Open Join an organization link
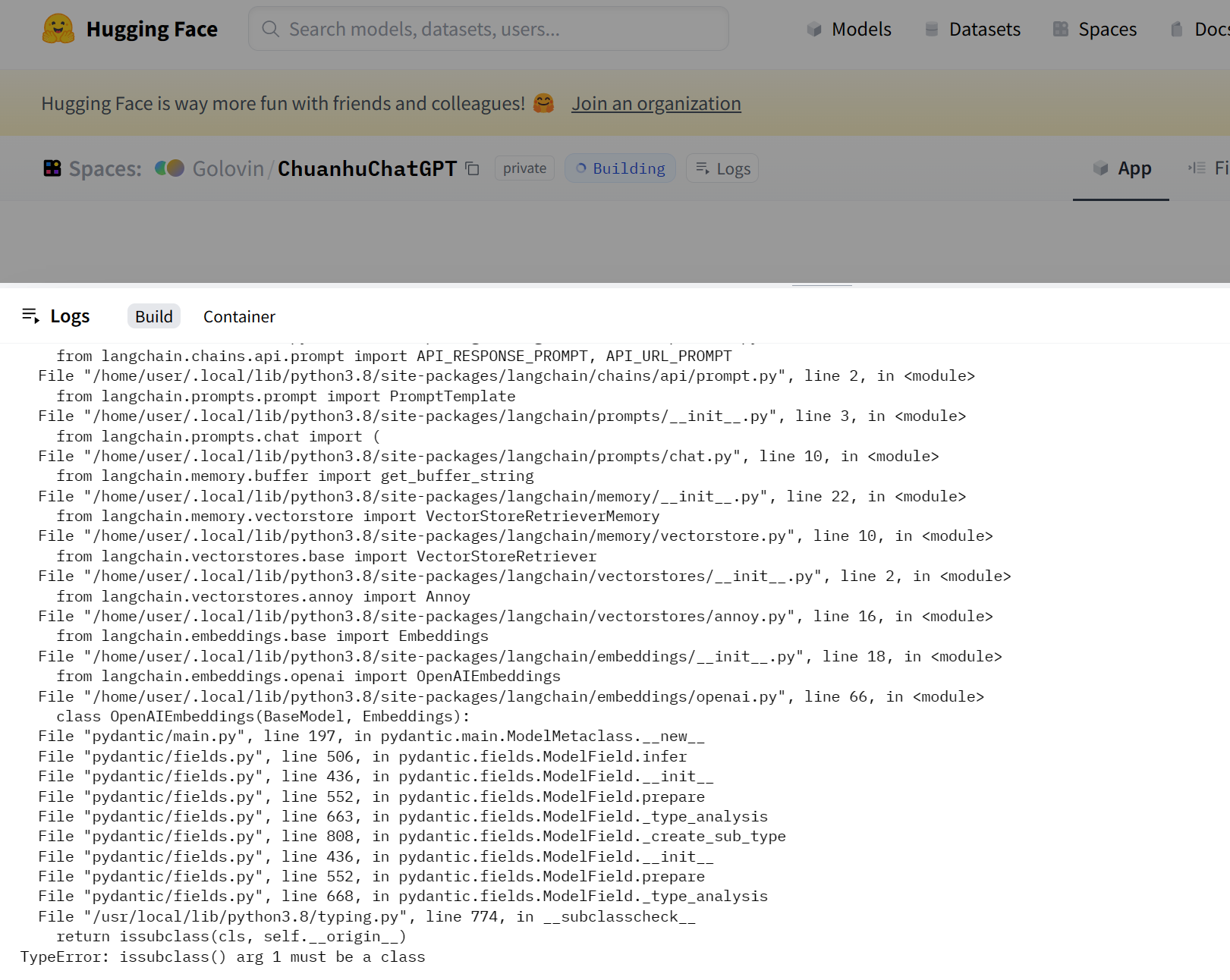 pyautogui.click(x=656, y=103)
